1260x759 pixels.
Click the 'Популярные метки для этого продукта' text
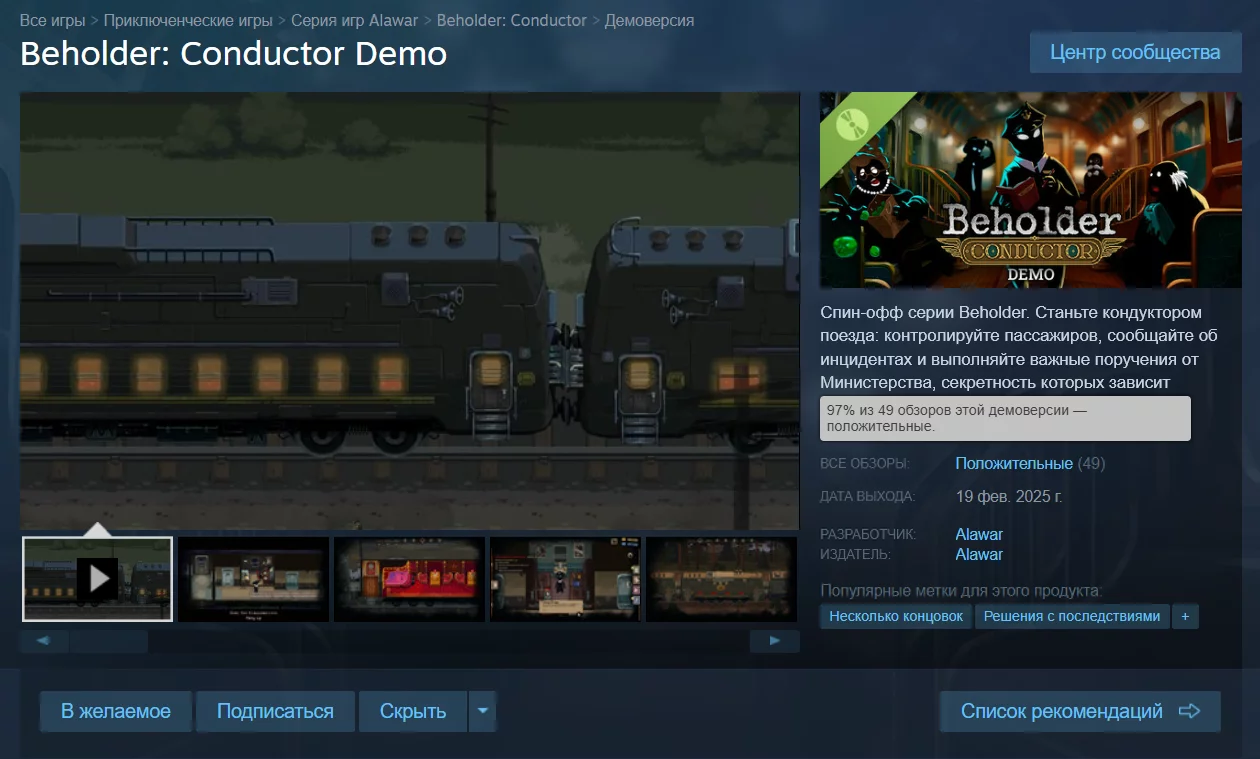tap(961, 590)
